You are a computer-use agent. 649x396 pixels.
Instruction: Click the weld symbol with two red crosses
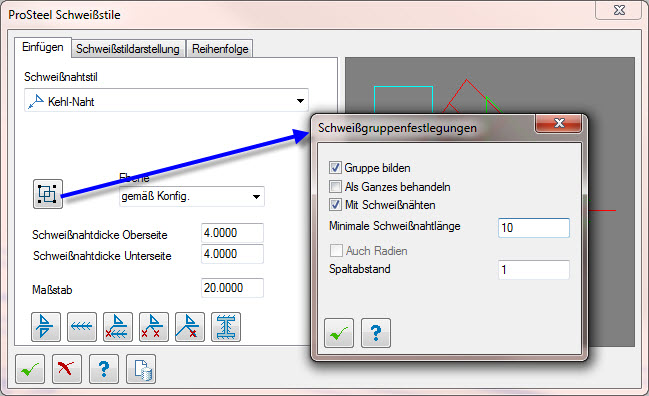tap(154, 326)
